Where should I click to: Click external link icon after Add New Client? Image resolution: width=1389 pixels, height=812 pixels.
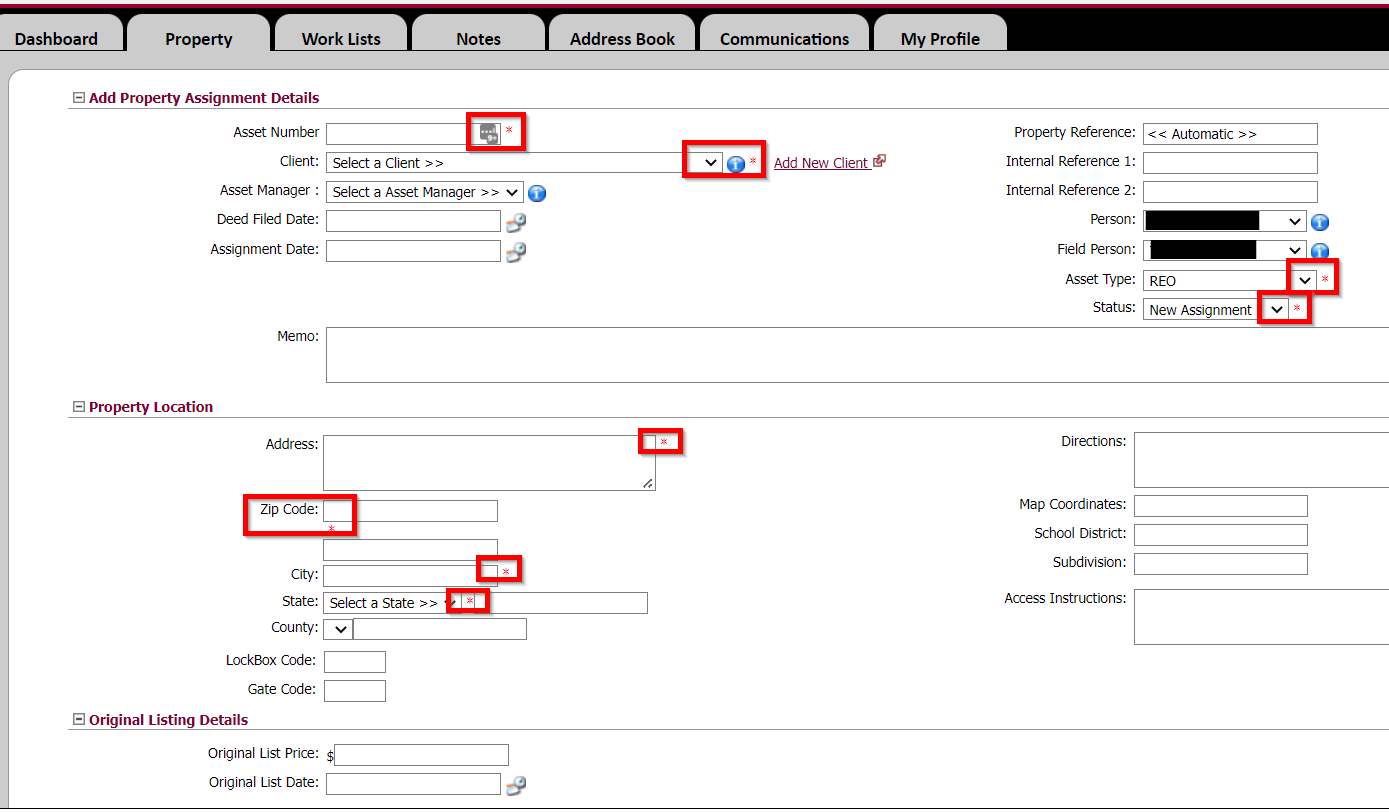(879, 161)
